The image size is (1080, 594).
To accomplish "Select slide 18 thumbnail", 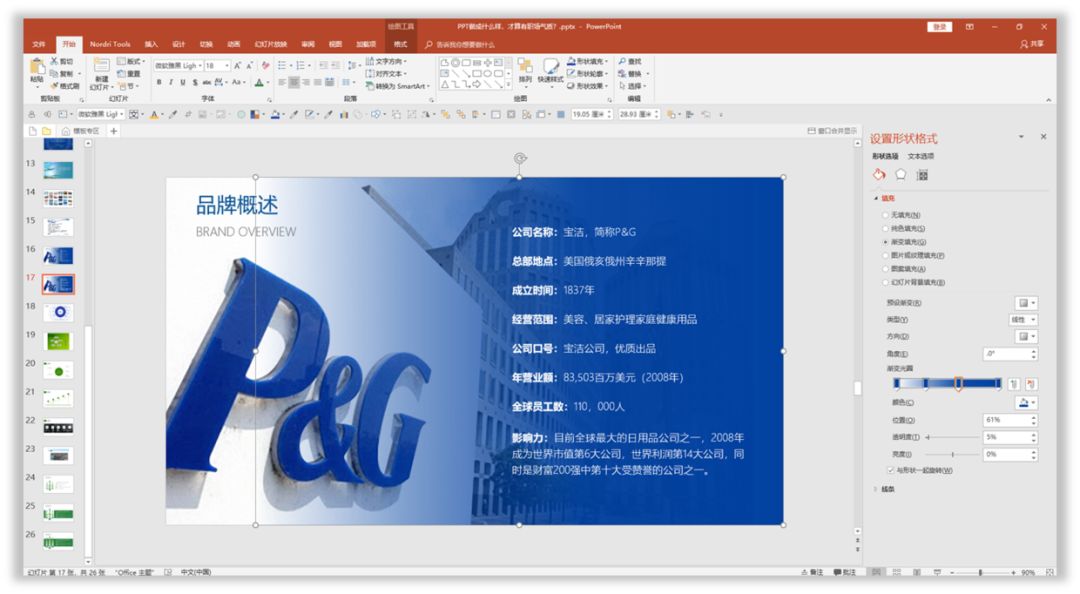I will click(59, 313).
